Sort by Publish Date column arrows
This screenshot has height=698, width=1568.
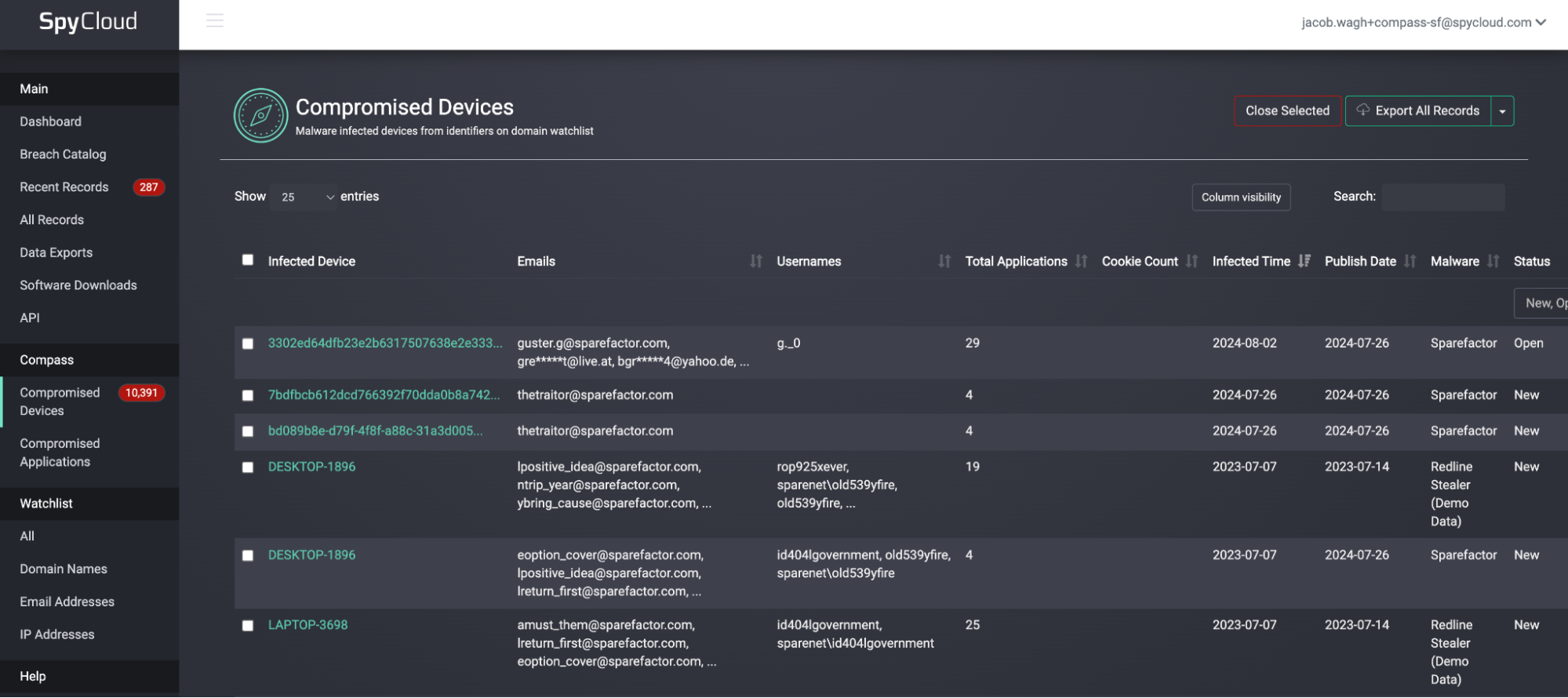(x=1410, y=261)
